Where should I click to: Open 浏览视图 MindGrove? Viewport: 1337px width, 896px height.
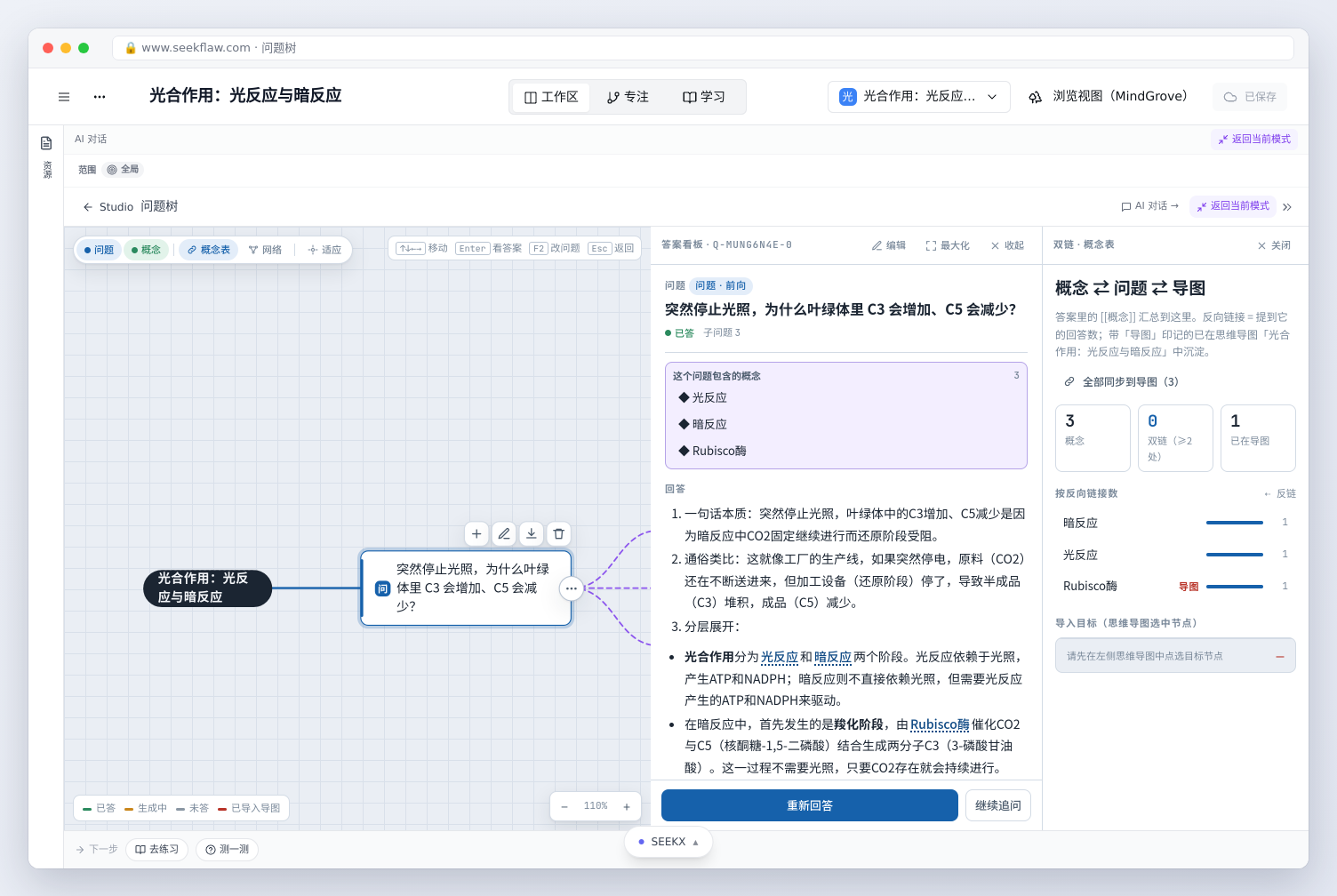pyautogui.click(x=1108, y=96)
